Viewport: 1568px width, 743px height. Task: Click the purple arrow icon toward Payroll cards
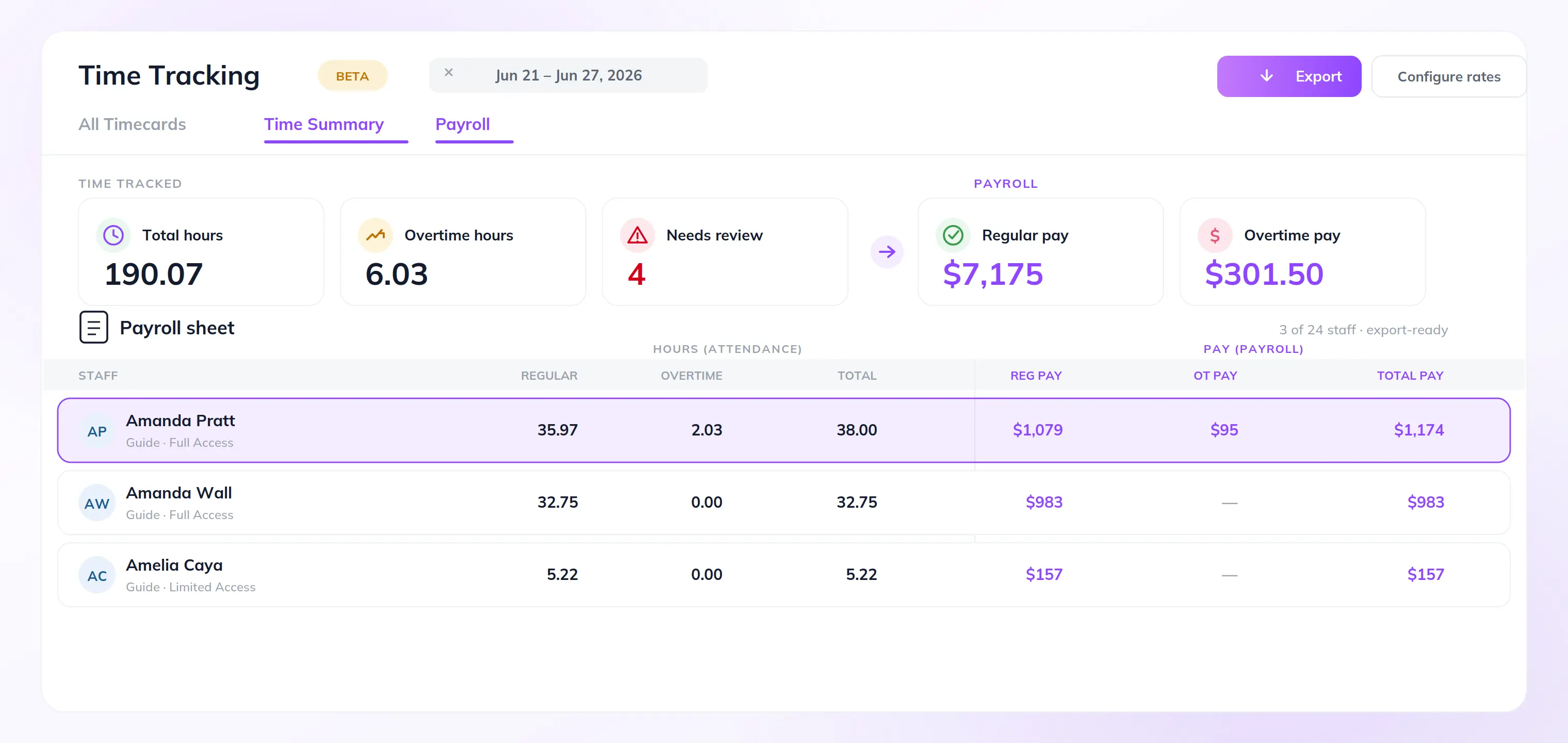point(887,251)
